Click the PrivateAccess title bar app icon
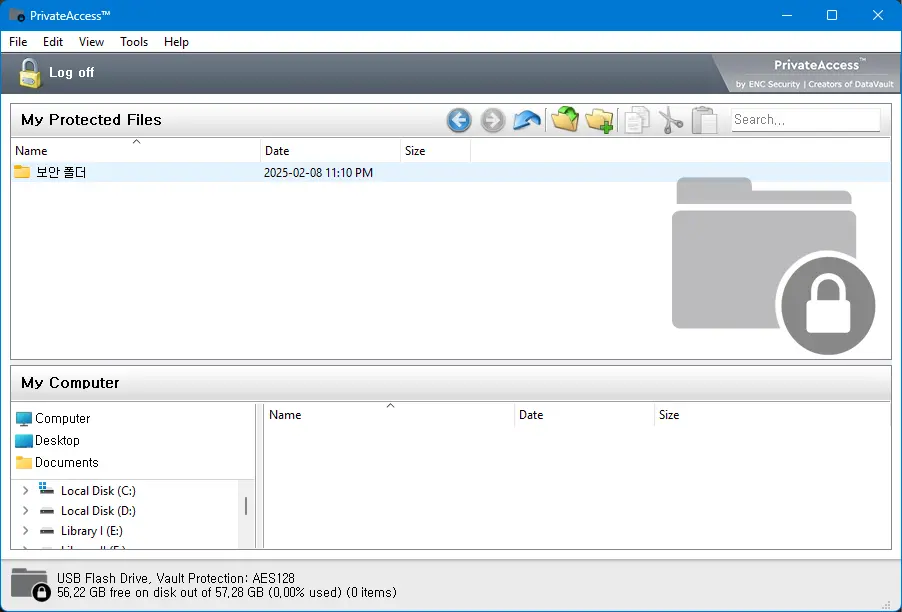Viewport: 902px width, 612px height. 17,16
